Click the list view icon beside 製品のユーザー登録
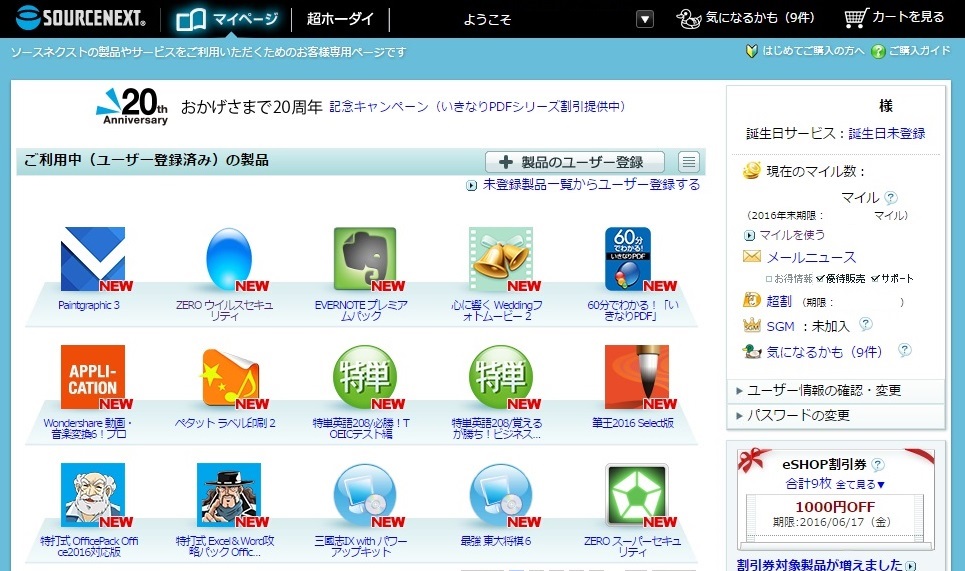This screenshot has height=571, width=965. coord(689,162)
